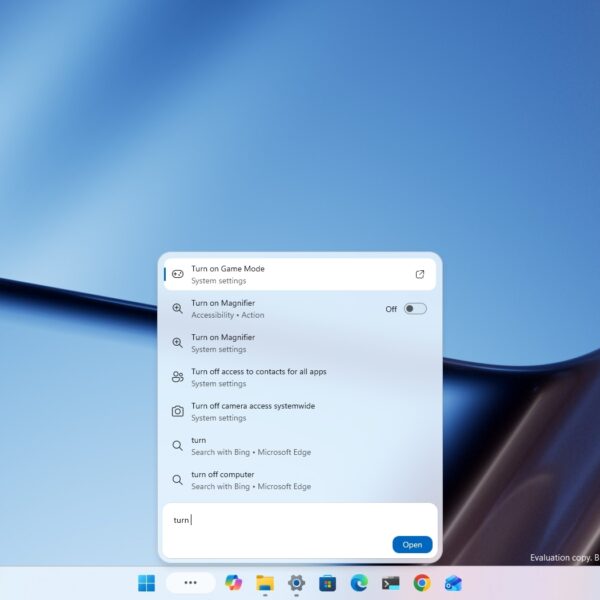Open Settings gear from the taskbar
The image size is (600, 600).
click(296, 583)
